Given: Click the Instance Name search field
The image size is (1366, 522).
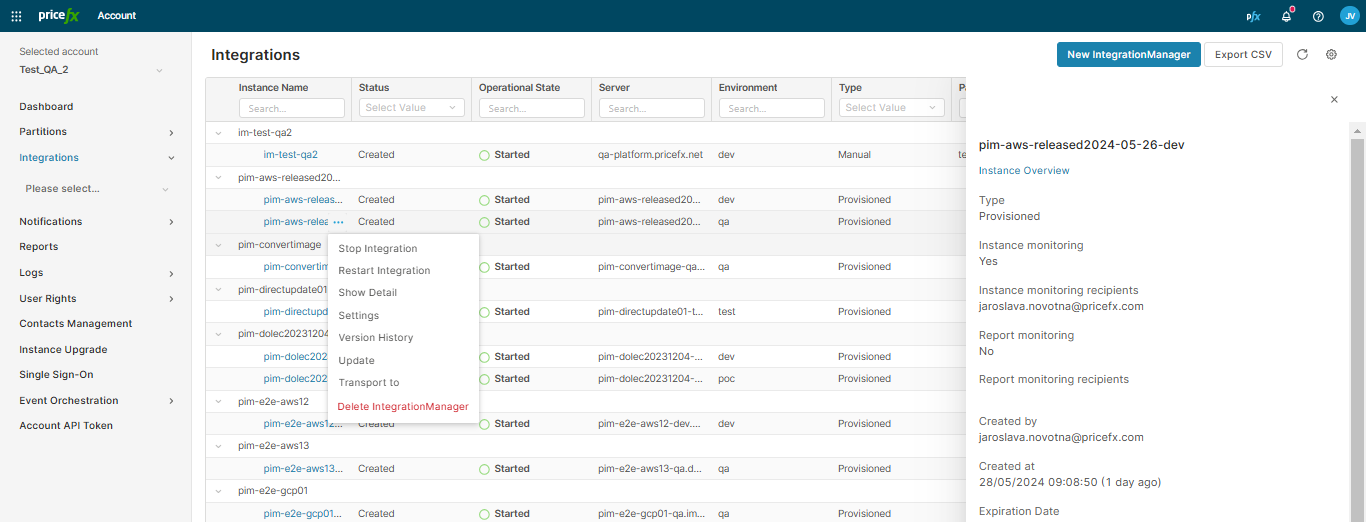Looking at the screenshot, I should 291,108.
